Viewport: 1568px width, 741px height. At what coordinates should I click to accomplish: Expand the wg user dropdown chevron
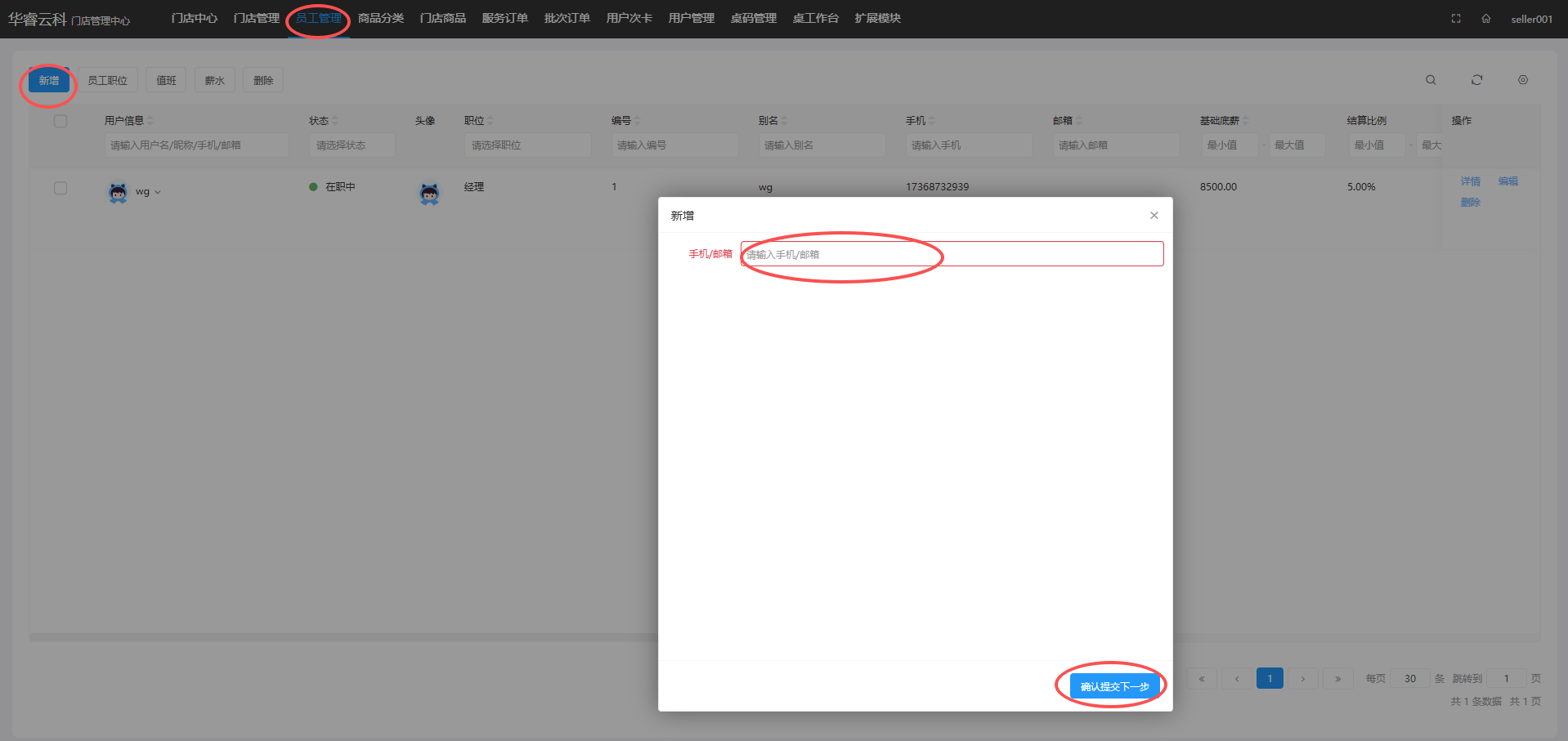click(158, 193)
